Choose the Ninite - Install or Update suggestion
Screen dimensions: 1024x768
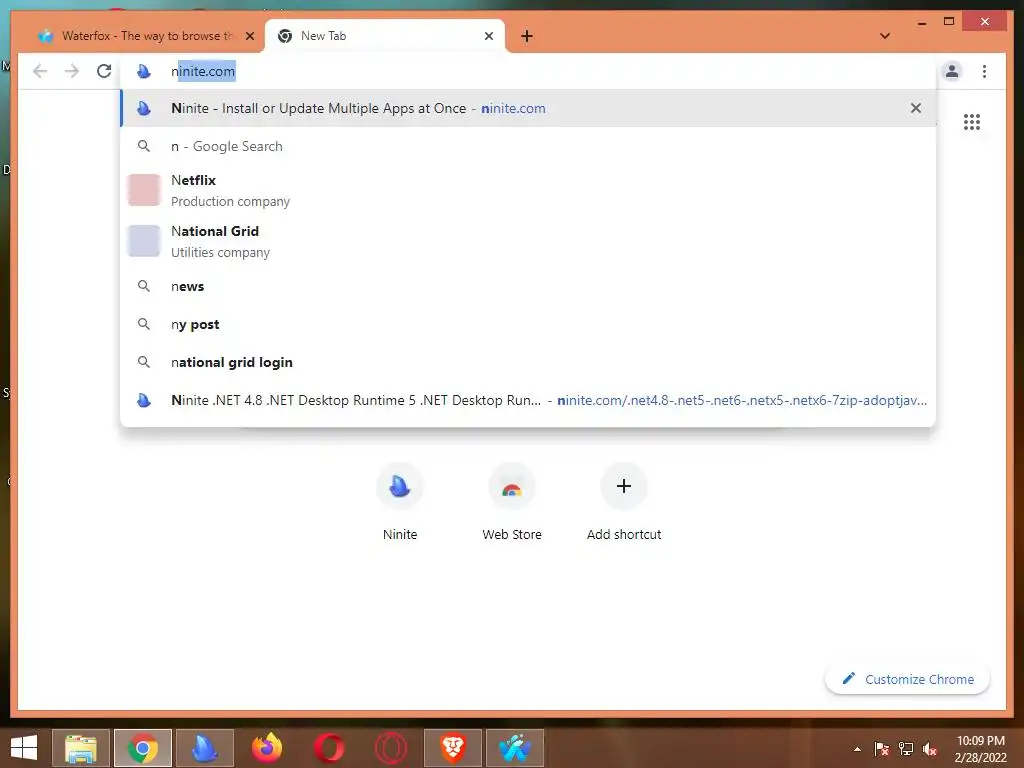[528, 108]
